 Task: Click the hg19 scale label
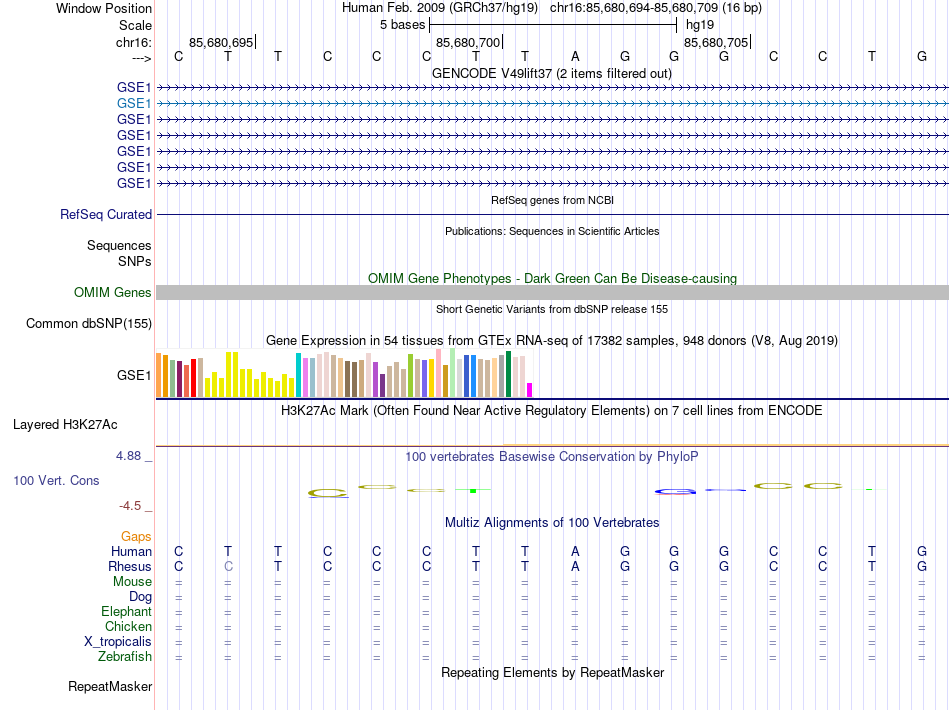point(700,25)
